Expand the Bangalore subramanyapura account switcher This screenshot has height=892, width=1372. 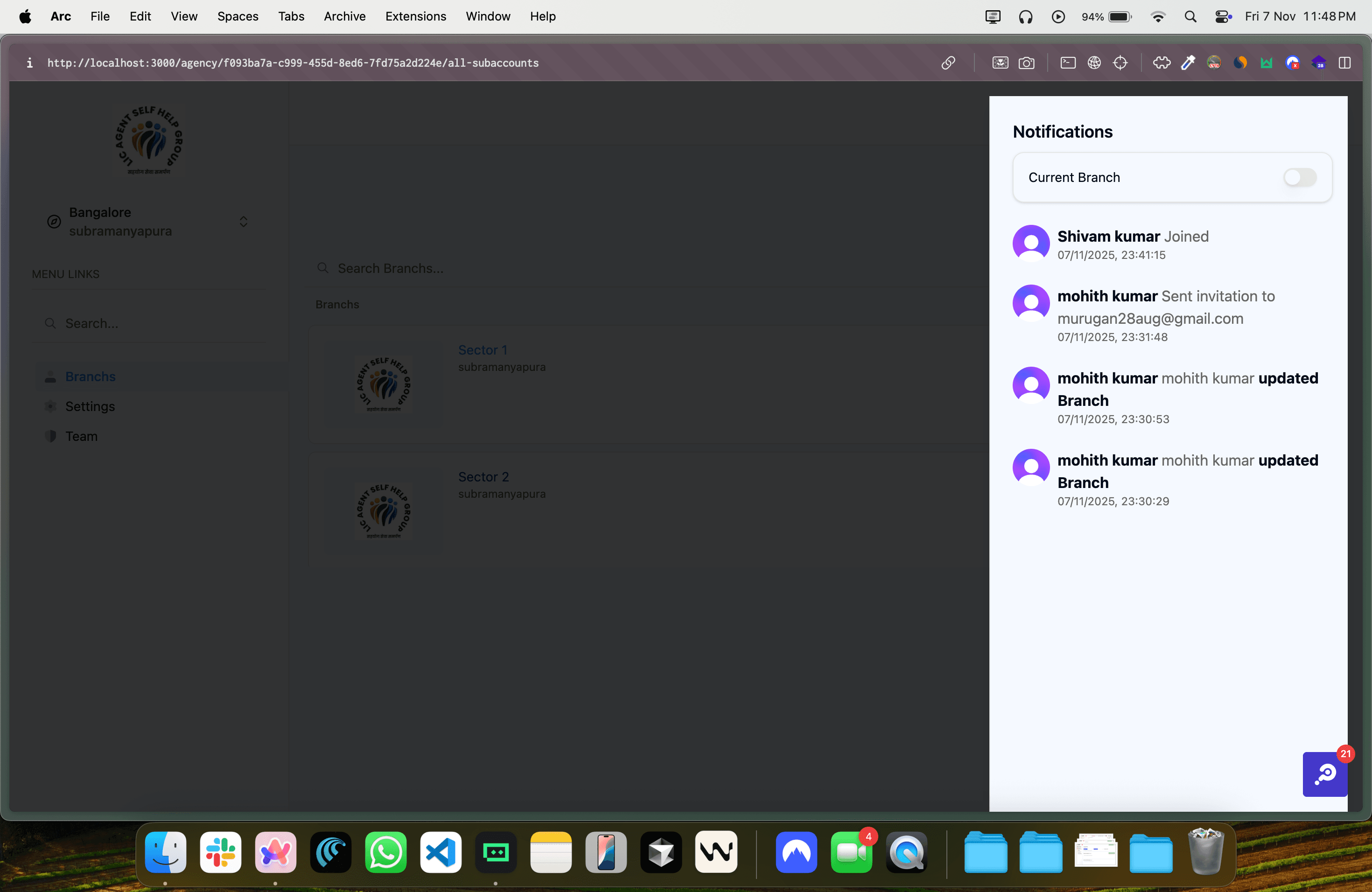[x=243, y=222]
